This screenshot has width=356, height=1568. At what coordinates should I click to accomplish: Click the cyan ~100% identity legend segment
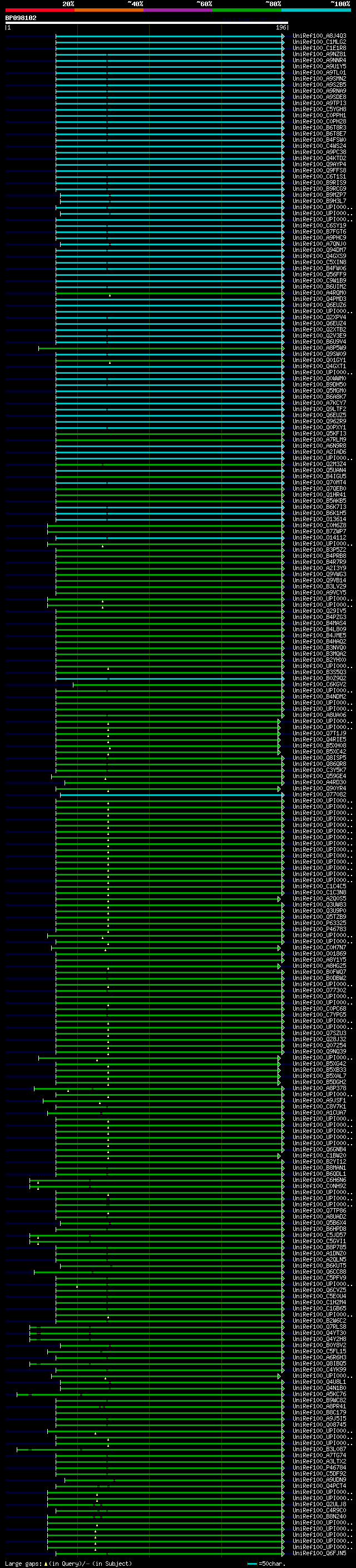tap(316, 10)
